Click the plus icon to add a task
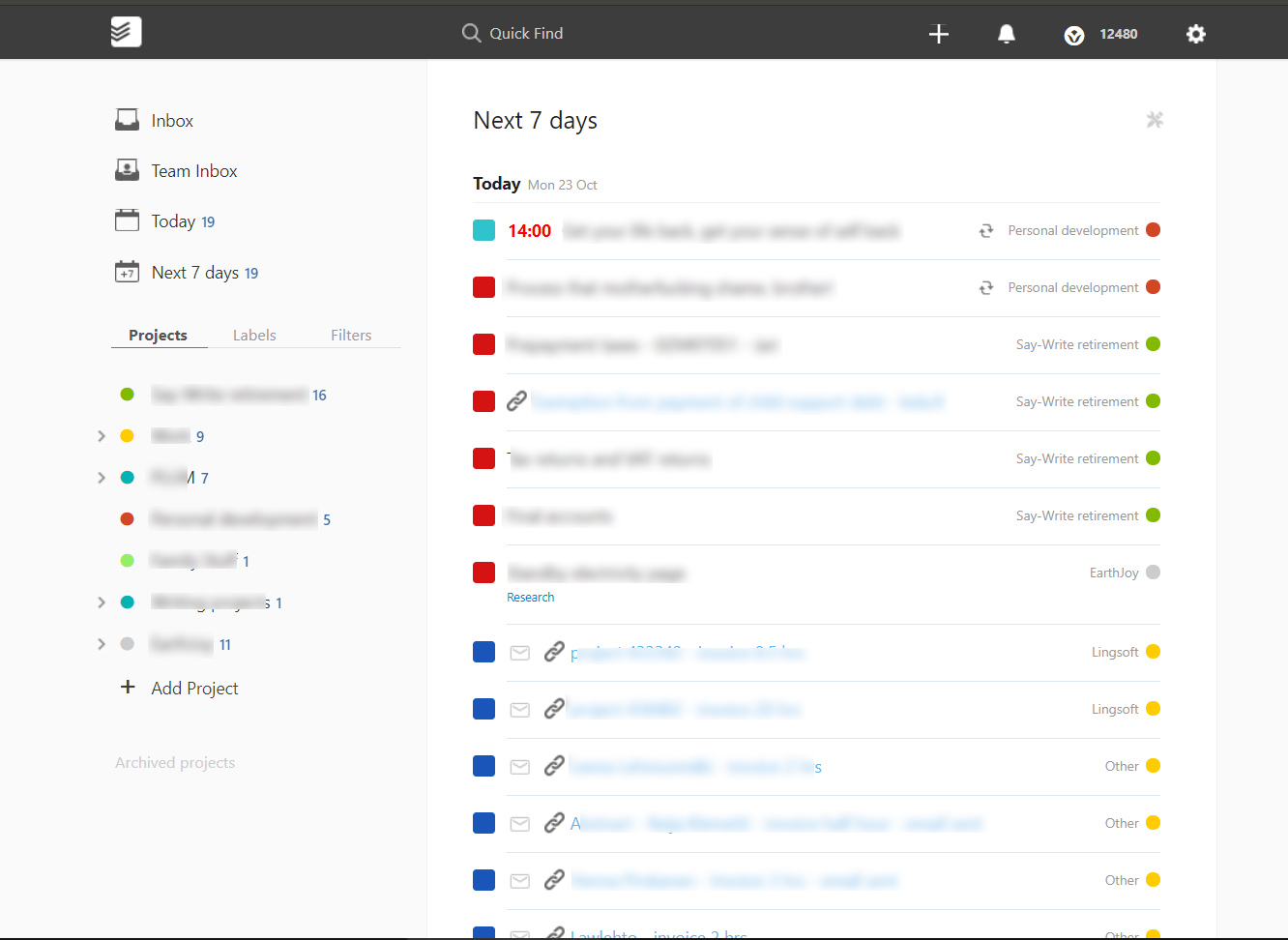This screenshot has width=1288, height=940. click(938, 34)
